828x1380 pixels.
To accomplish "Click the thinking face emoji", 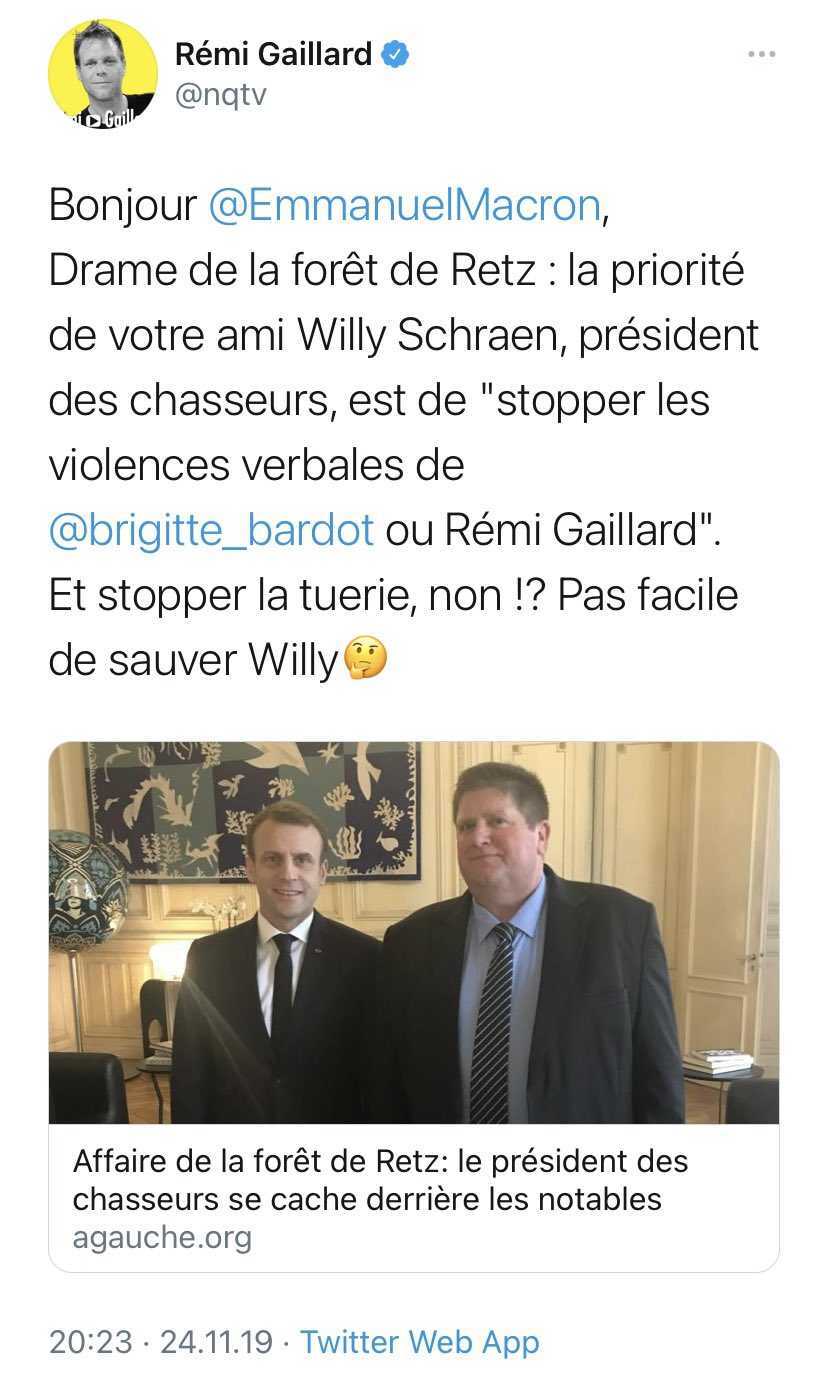I will pos(365,658).
